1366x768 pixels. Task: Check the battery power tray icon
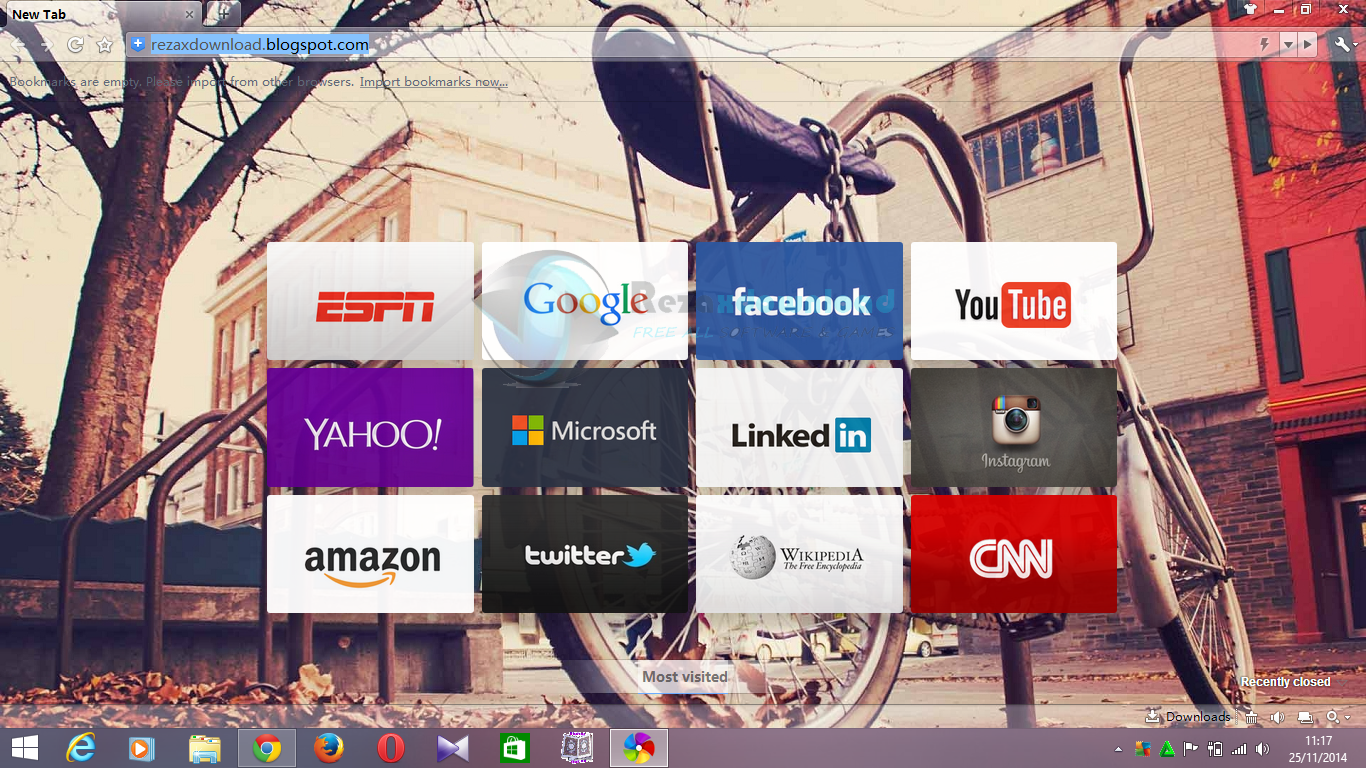click(x=1215, y=748)
